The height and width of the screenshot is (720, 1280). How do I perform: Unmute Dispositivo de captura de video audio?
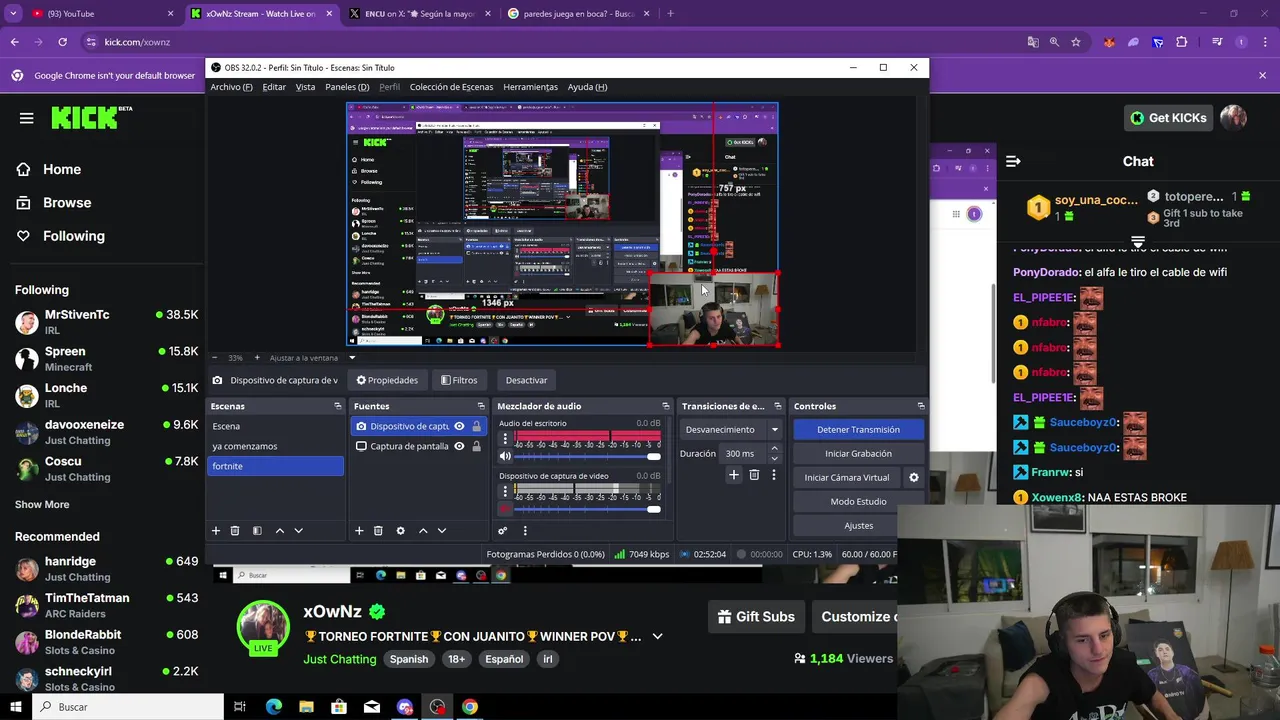pyautogui.click(x=505, y=509)
